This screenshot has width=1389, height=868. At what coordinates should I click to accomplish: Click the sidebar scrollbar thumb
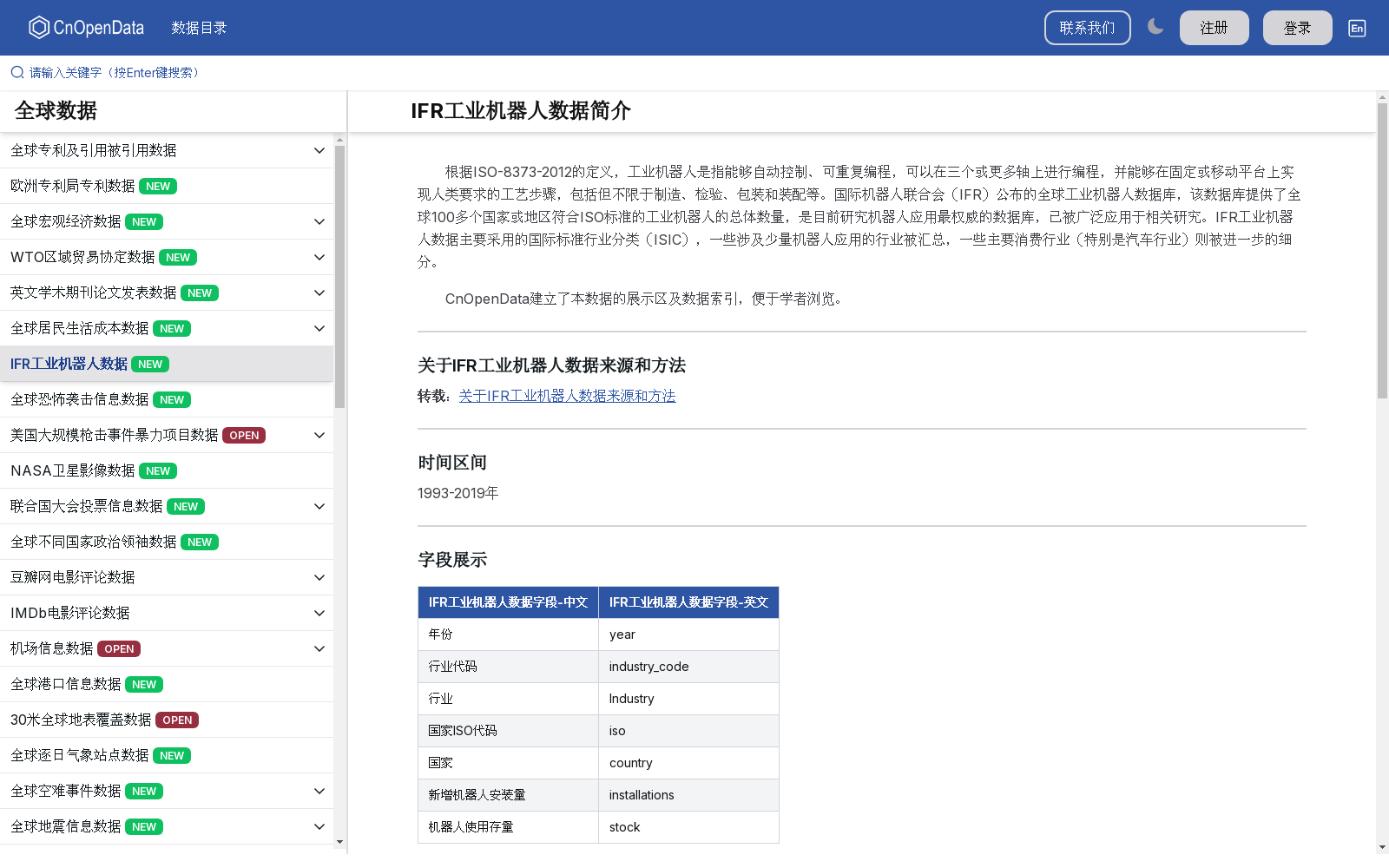click(x=339, y=276)
